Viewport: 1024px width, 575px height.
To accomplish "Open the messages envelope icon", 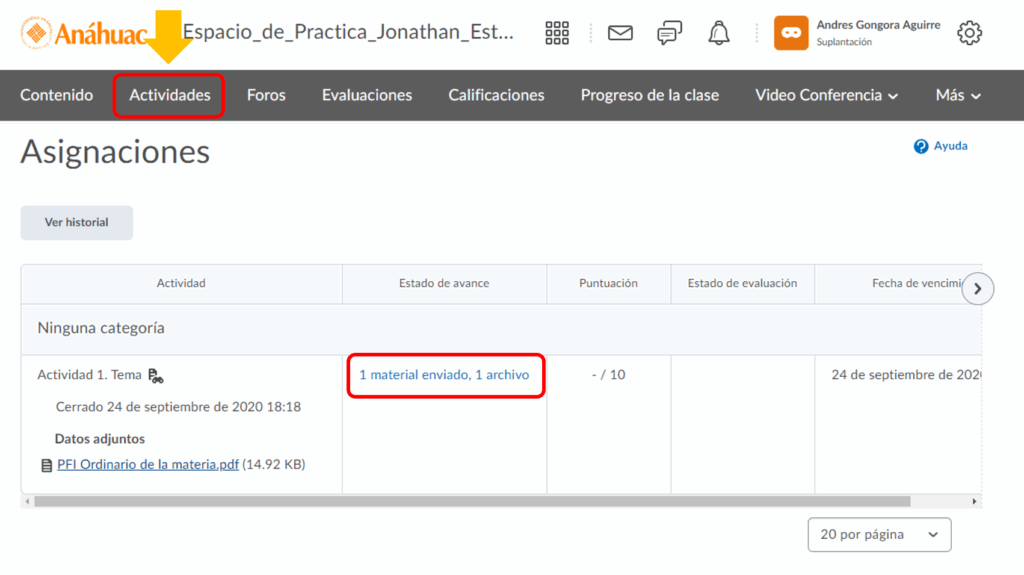I will click(620, 33).
